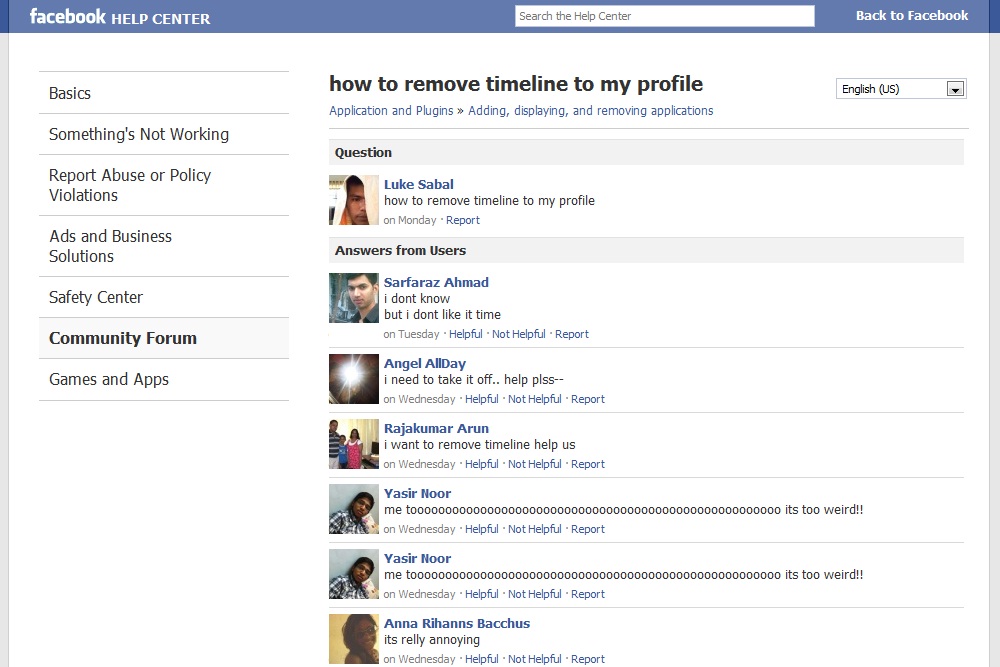Open Games and Apps section

point(164,379)
